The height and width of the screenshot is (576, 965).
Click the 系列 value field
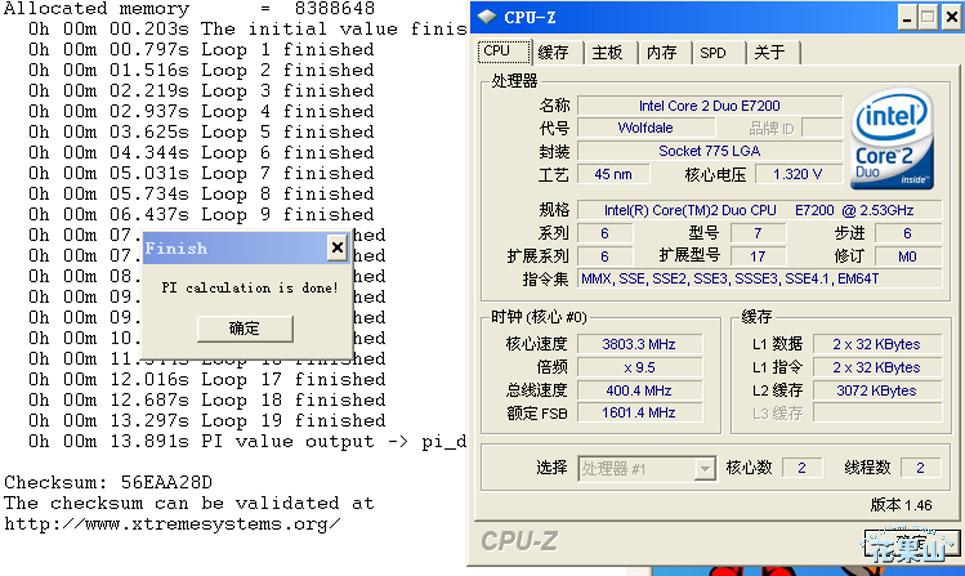click(x=605, y=233)
